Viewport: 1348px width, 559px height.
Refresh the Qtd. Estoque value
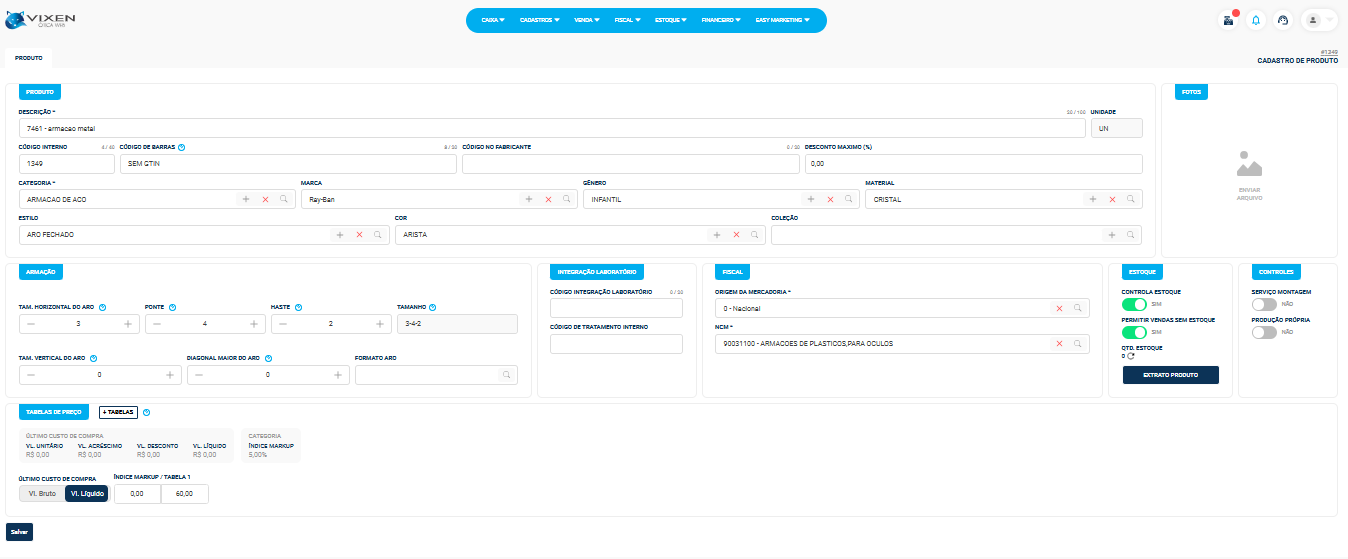coord(1131,356)
